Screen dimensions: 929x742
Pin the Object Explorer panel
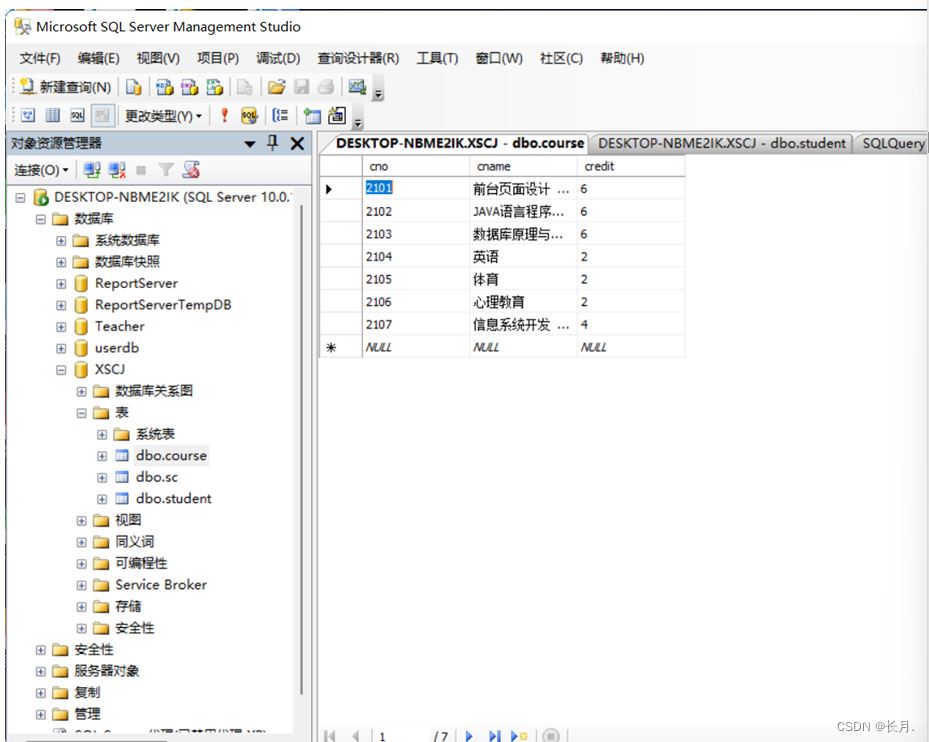click(x=273, y=143)
